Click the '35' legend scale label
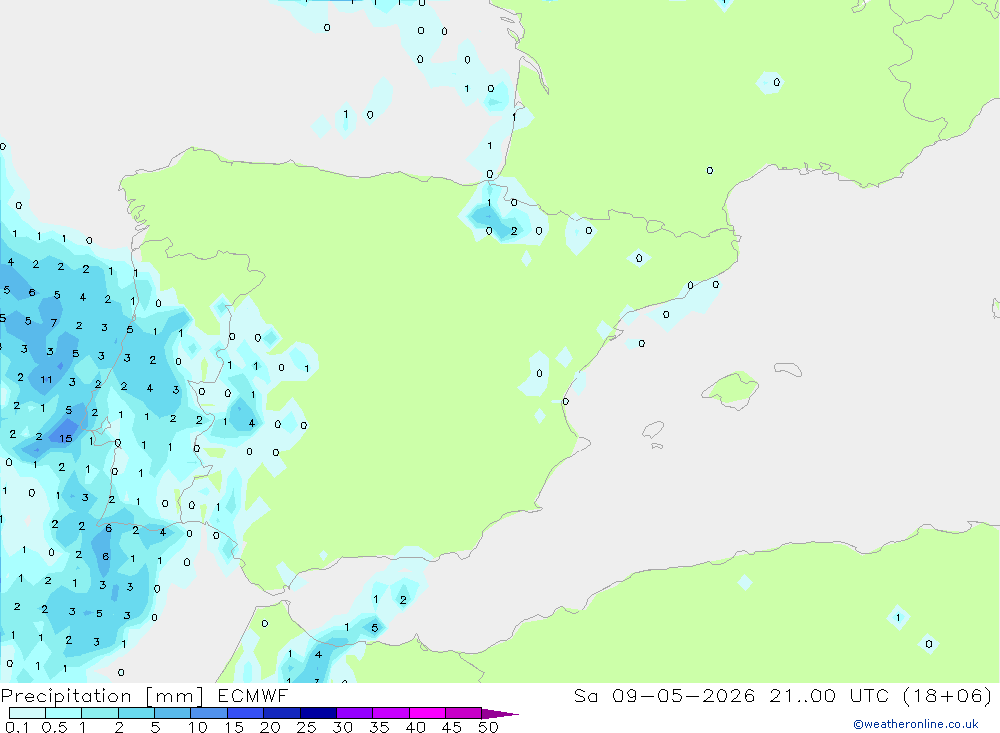 [379, 727]
